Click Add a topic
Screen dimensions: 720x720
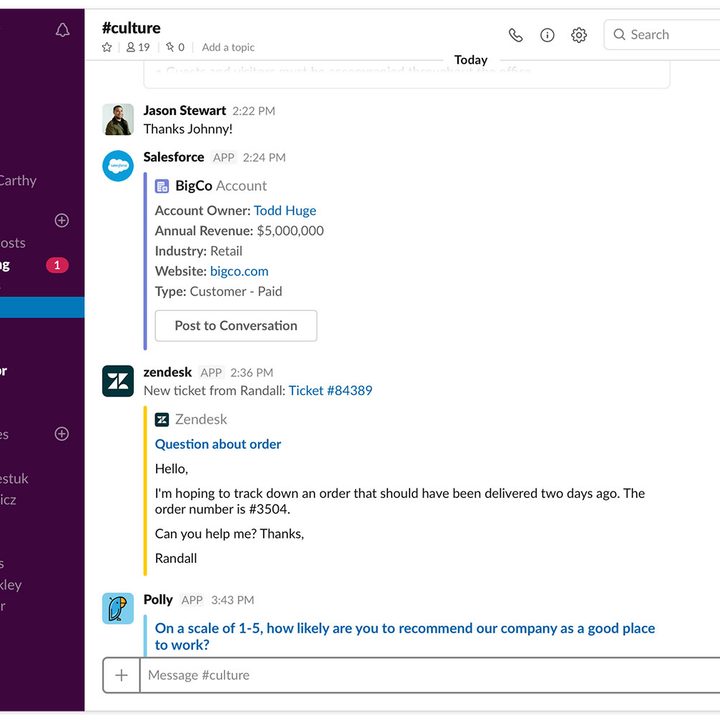(228, 47)
